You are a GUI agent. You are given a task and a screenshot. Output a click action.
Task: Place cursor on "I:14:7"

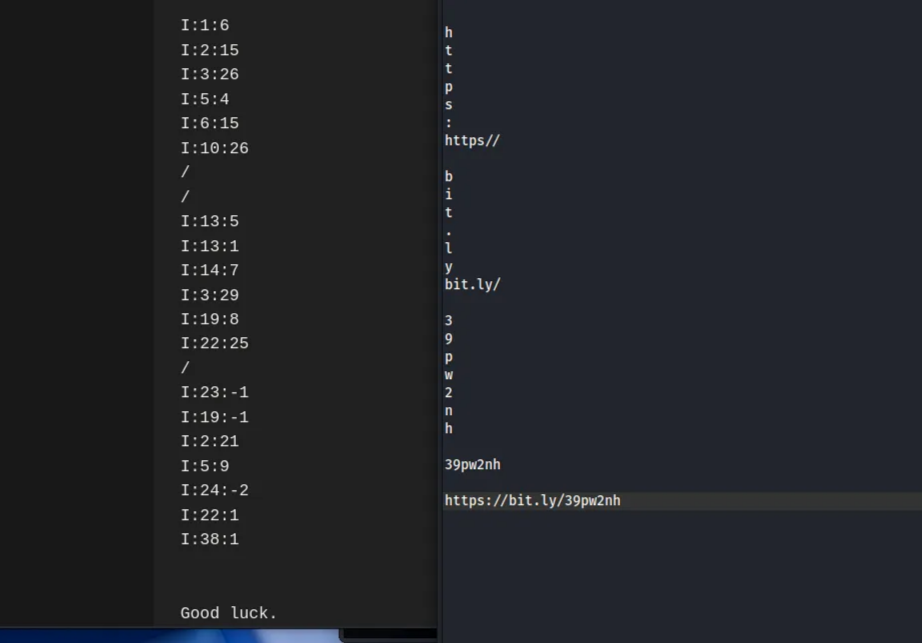coord(209,270)
